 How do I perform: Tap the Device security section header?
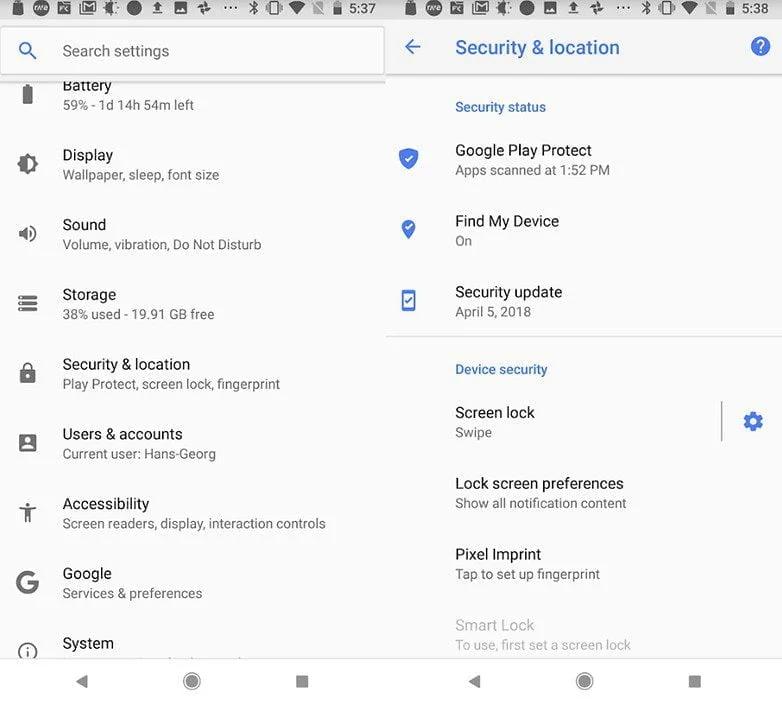click(x=501, y=369)
